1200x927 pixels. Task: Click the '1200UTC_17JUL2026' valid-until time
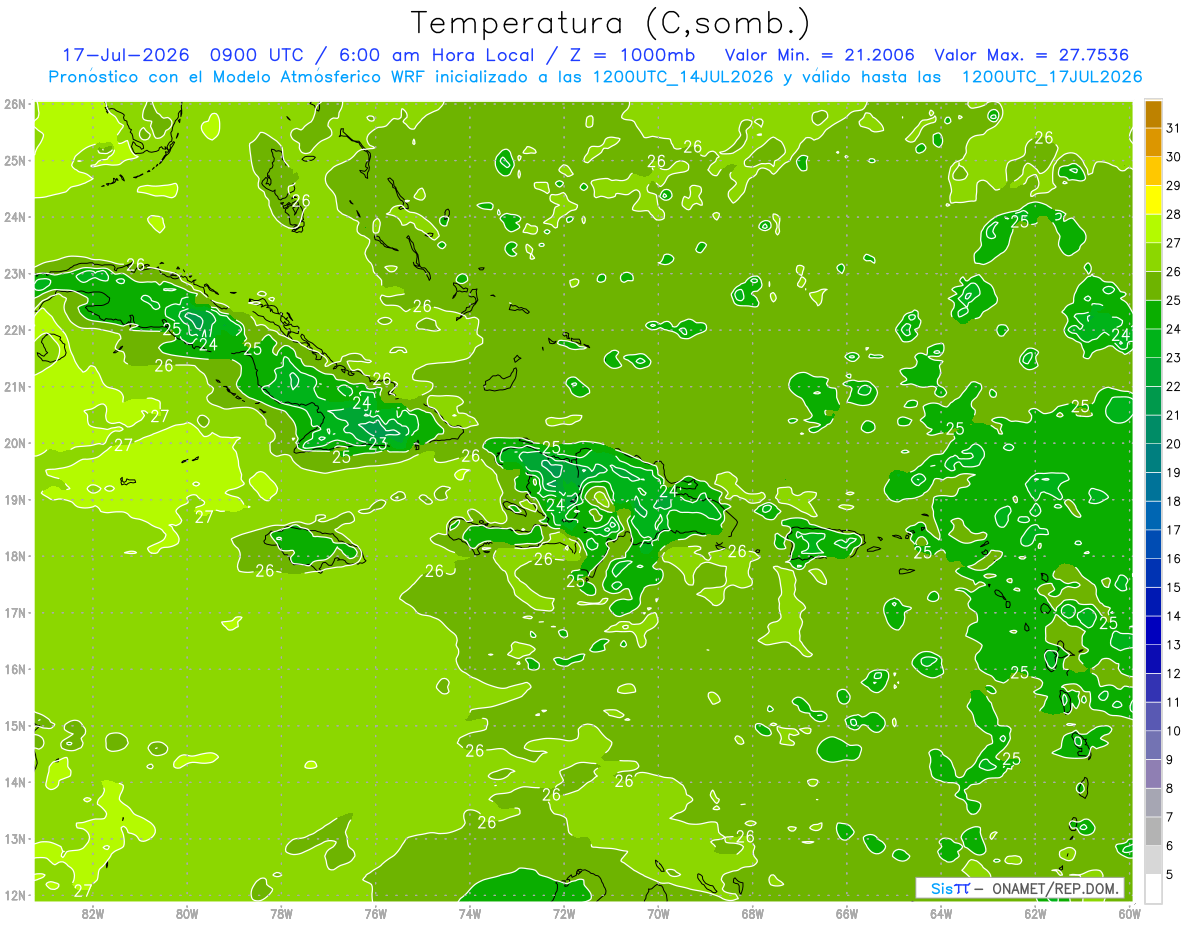[1052, 77]
